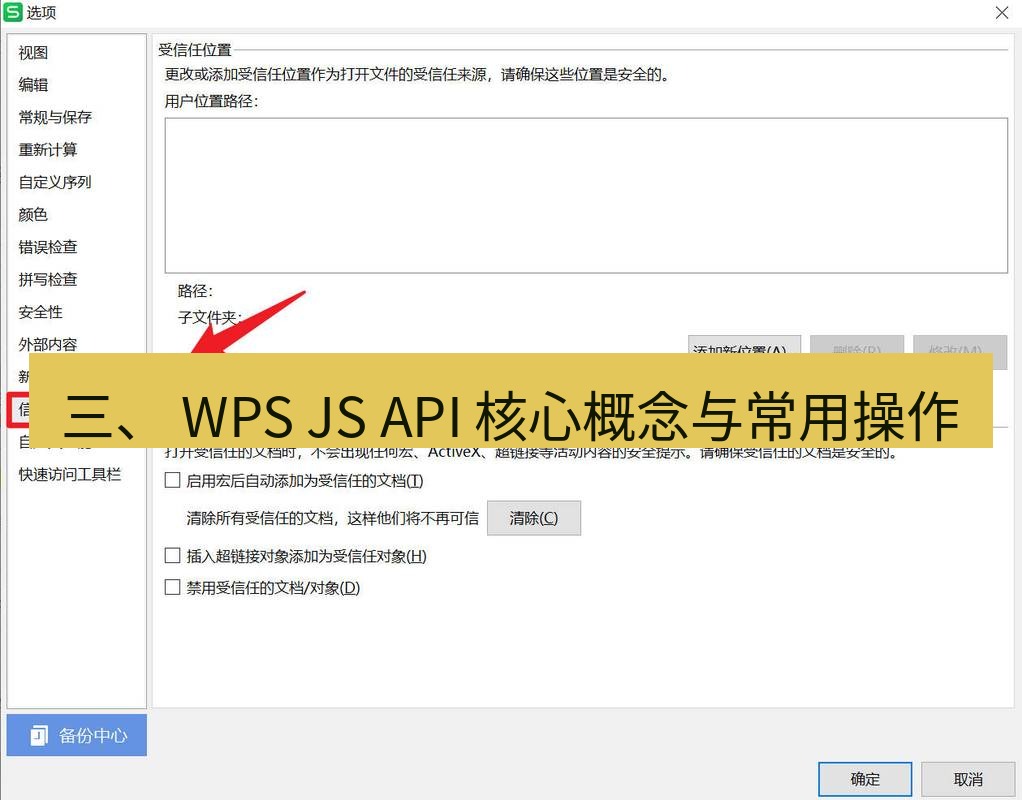Select 外部内容 category

[x=48, y=344]
